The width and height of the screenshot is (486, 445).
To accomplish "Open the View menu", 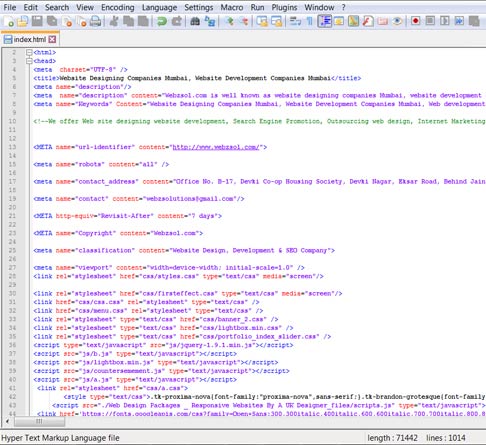I will pos(85,7).
